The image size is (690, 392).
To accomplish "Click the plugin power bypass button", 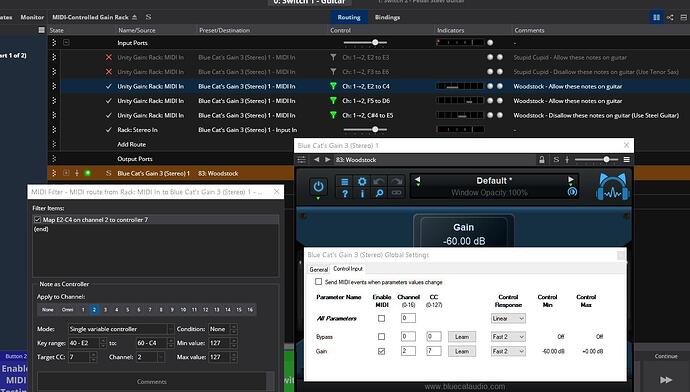I will click(x=318, y=187).
